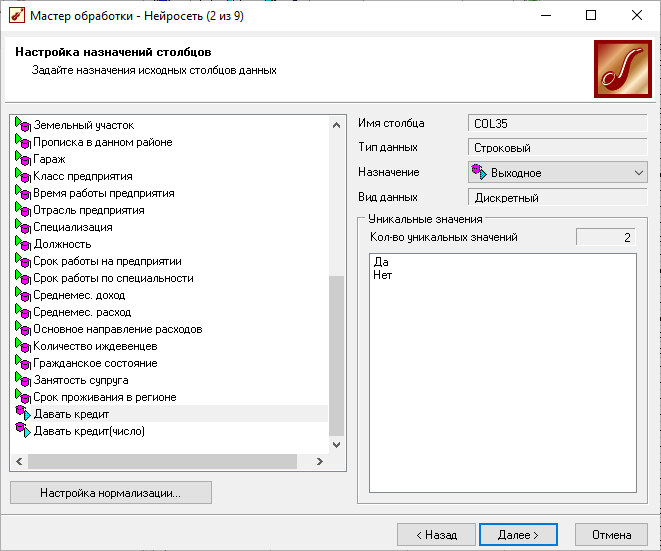The image size is (661, 551).
Task: Click the vertical scrollbar thumb of column list
Action: 336,356
